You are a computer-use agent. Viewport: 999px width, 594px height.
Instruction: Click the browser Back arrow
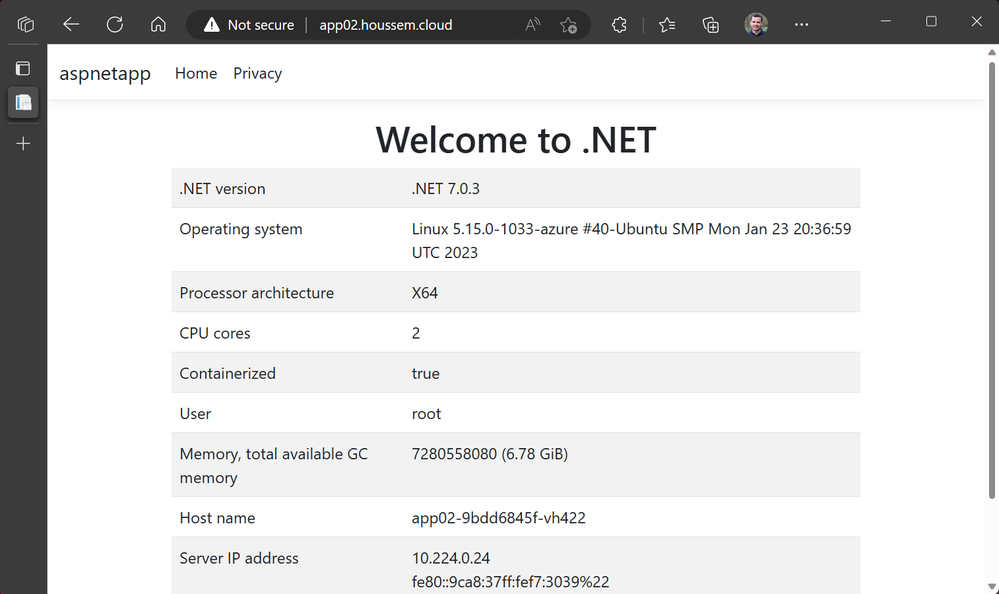(x=71, y=25)
